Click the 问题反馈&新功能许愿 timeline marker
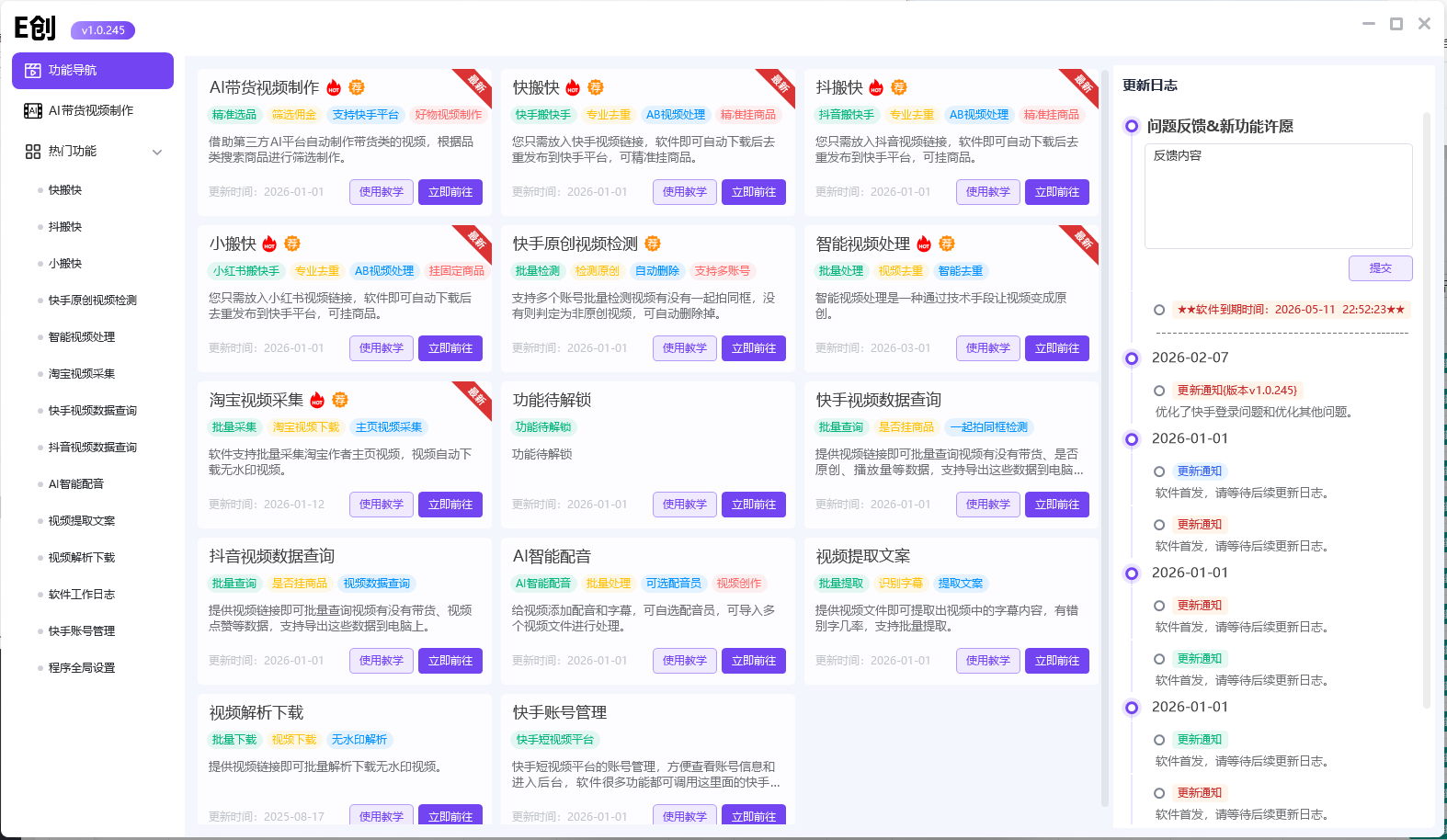The image size is (1447, 840). coord(1132,126)
